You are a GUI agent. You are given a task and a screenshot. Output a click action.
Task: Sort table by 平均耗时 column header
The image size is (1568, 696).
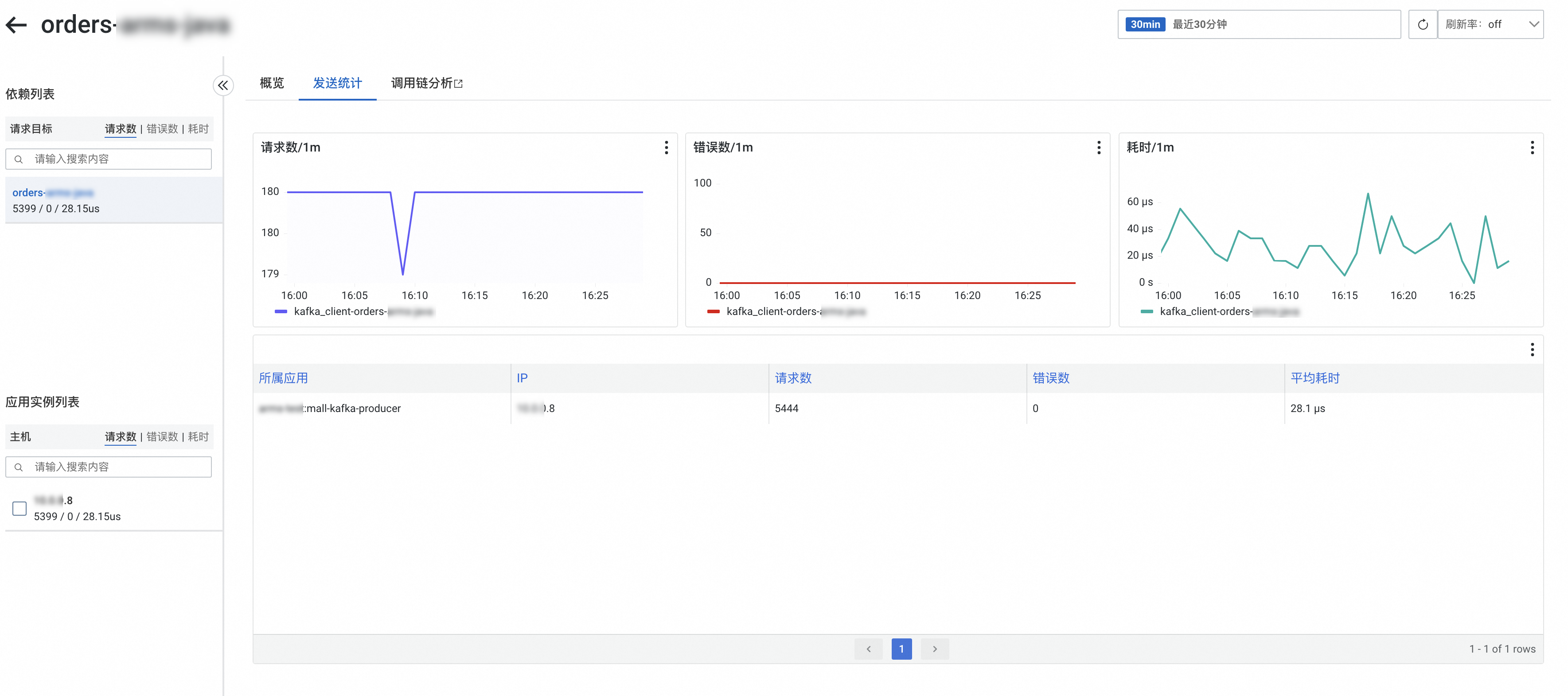click(1315, 378)
